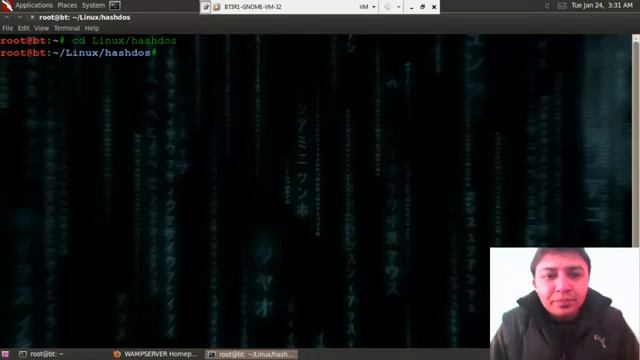Screen dimensions: 640x360
Task: Launch terminal from top panel icon
Action: 115,6
